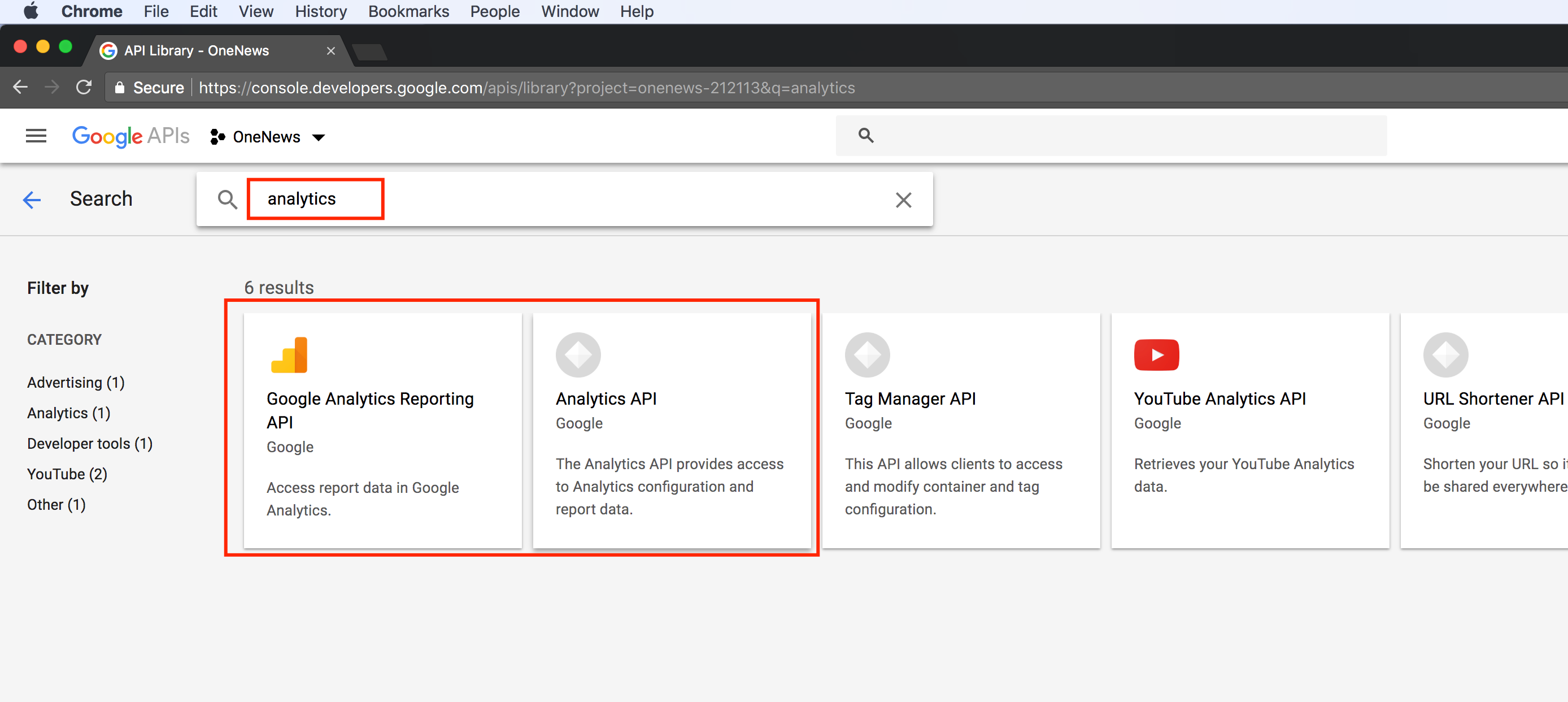This screenshot has width=1568, height=702.
Task: Click the blue back arrow beside Search
Action: (31, 199)
